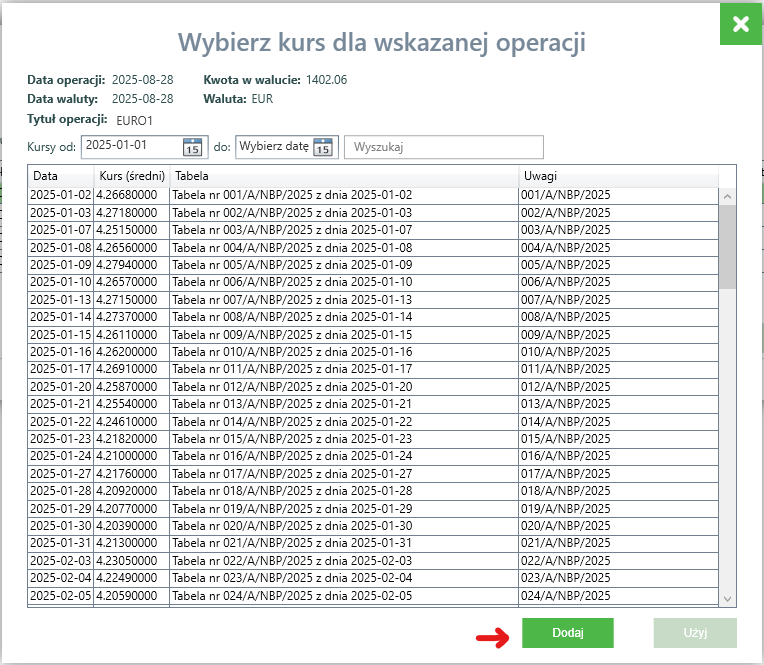Image resolution: width=764 pixels, height=665 pixels.
Task: Sort by the Tabela column header
Action: tap(344, 176)
